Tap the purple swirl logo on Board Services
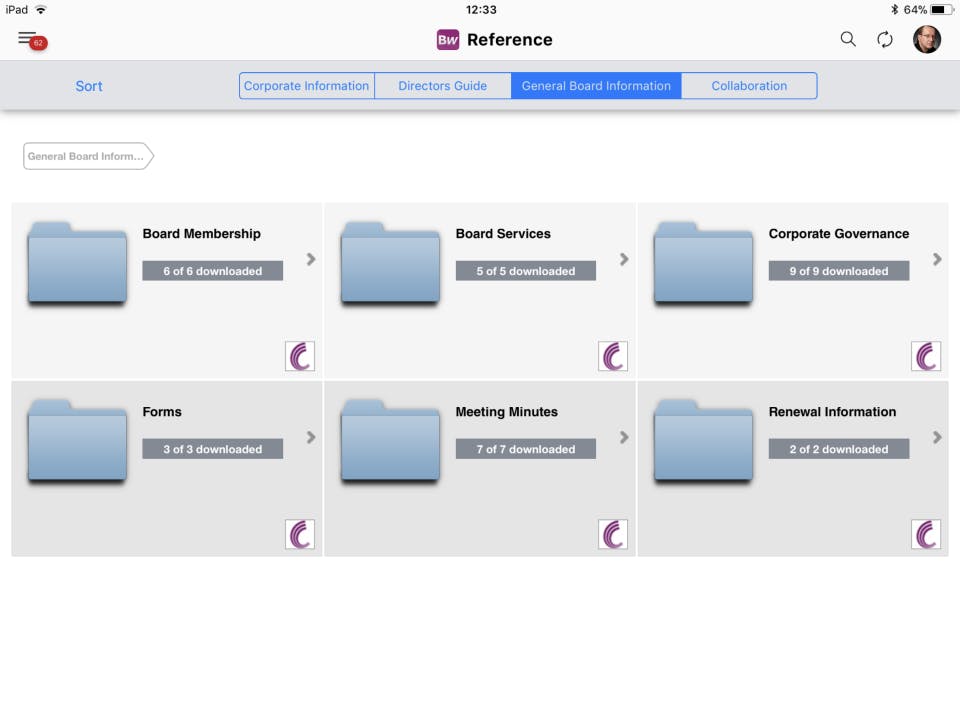This screenshot has width=960, height=720. (x=613, y=356)
